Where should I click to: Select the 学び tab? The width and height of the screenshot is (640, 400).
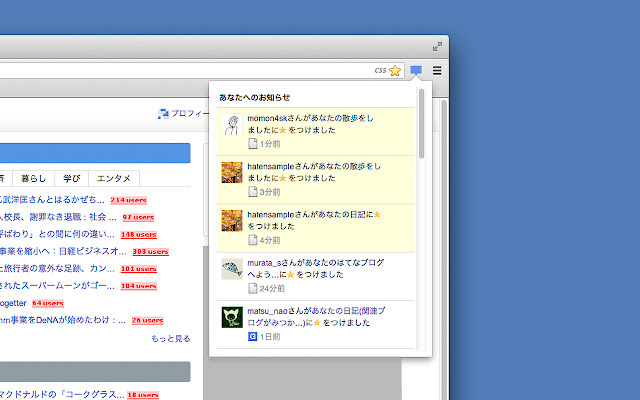71,178
